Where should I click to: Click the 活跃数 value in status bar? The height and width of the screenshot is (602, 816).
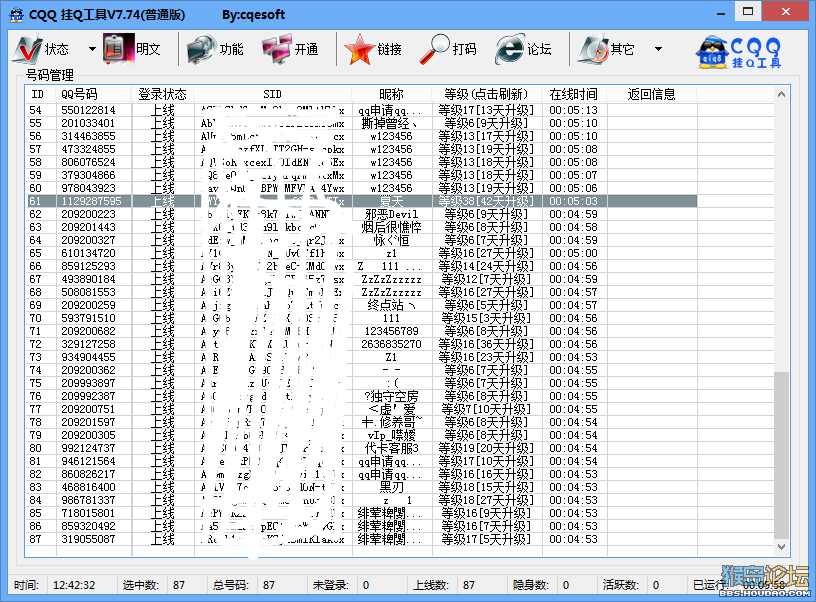pos(656,585)
